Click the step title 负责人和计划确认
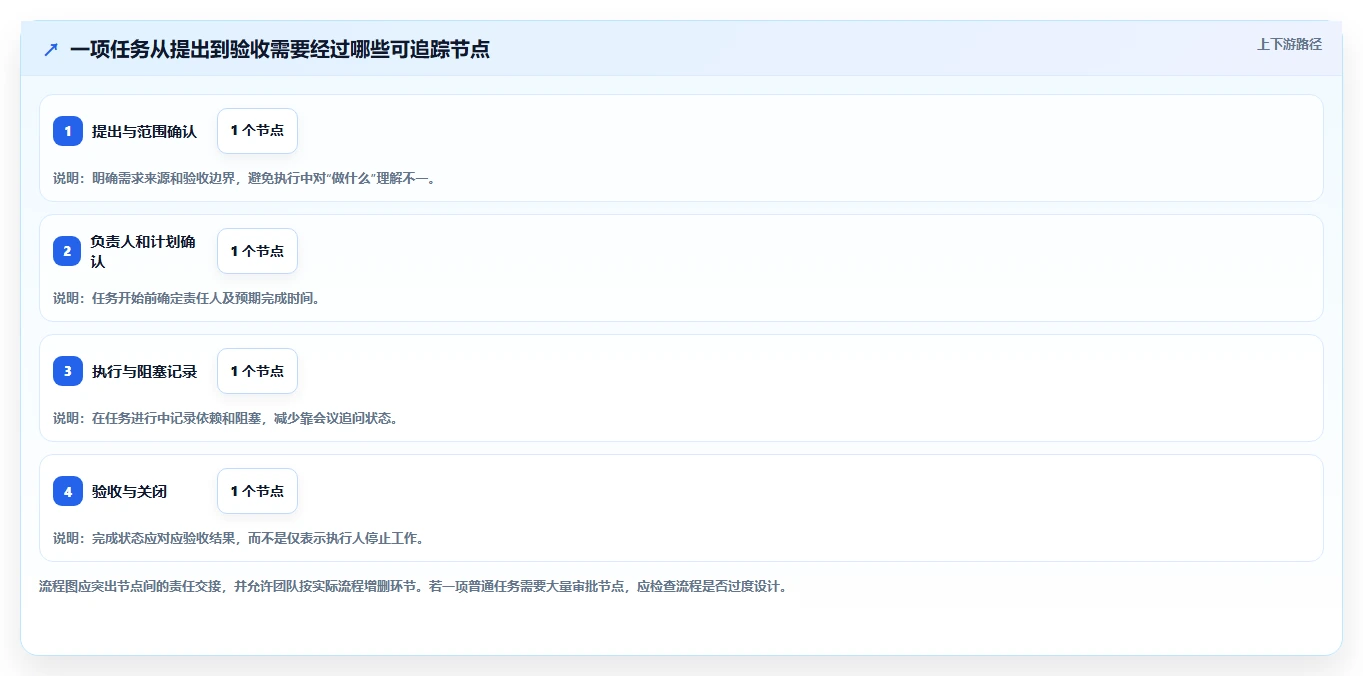This screenshot has width=1363, height=676. (143, 251)
